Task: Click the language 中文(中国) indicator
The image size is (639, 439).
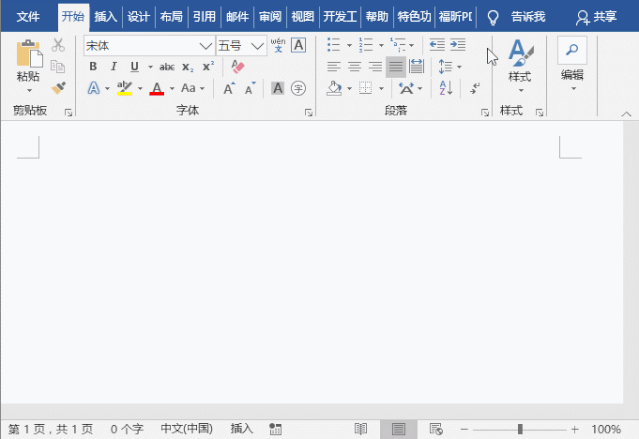Action: (187, 429)
